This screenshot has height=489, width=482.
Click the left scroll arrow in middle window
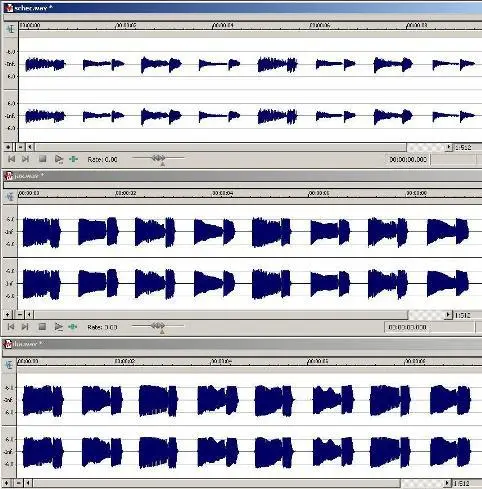coord(29,314)
